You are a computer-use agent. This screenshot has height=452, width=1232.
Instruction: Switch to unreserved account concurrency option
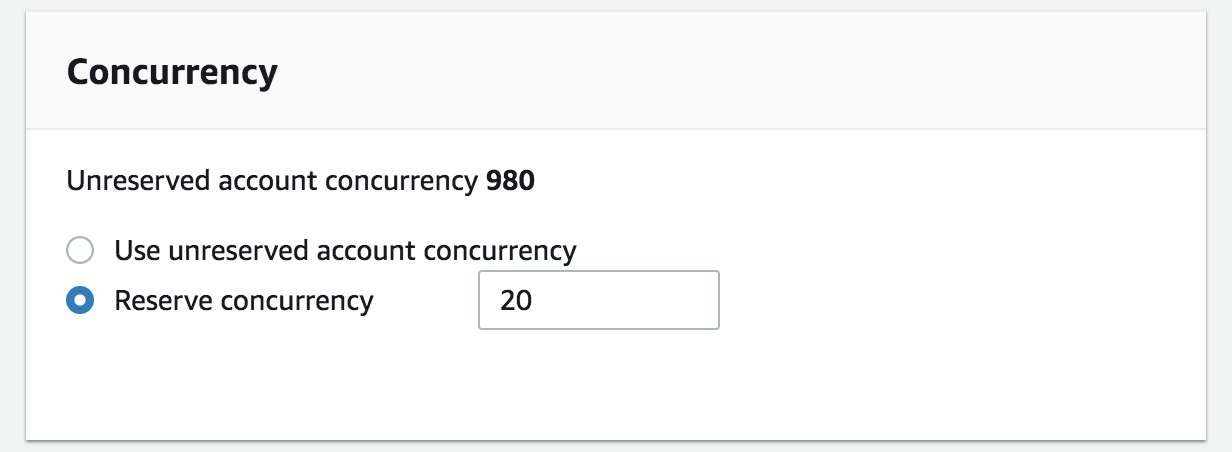(x=80, y=250)
